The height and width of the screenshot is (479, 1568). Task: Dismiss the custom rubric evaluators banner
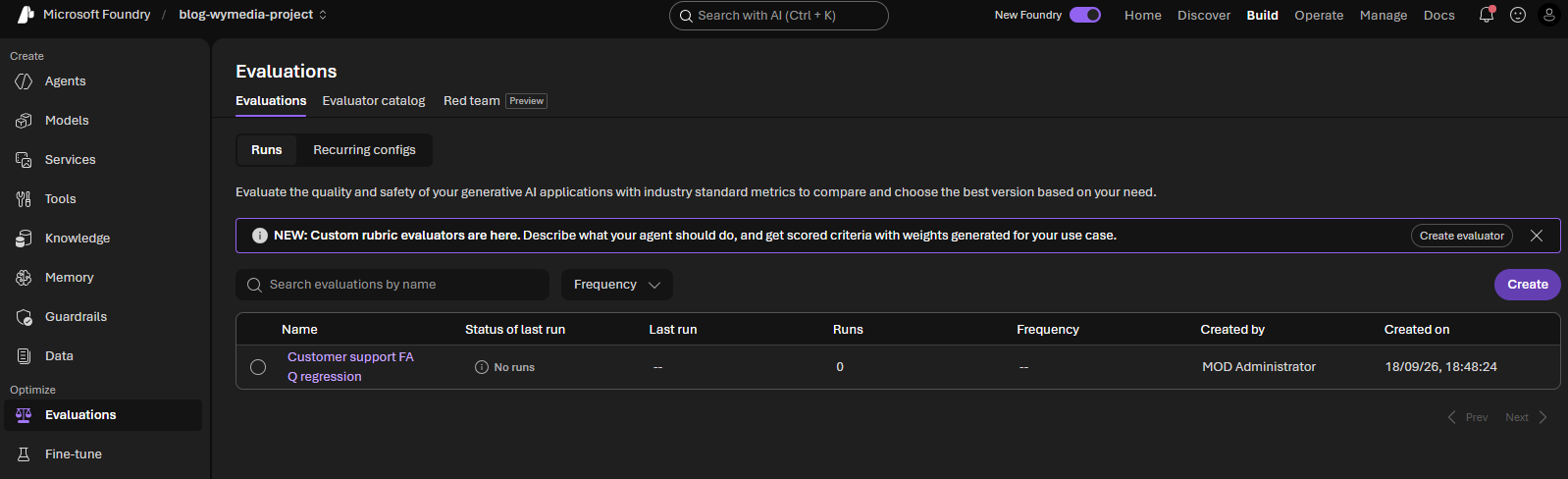(1537, 236)
